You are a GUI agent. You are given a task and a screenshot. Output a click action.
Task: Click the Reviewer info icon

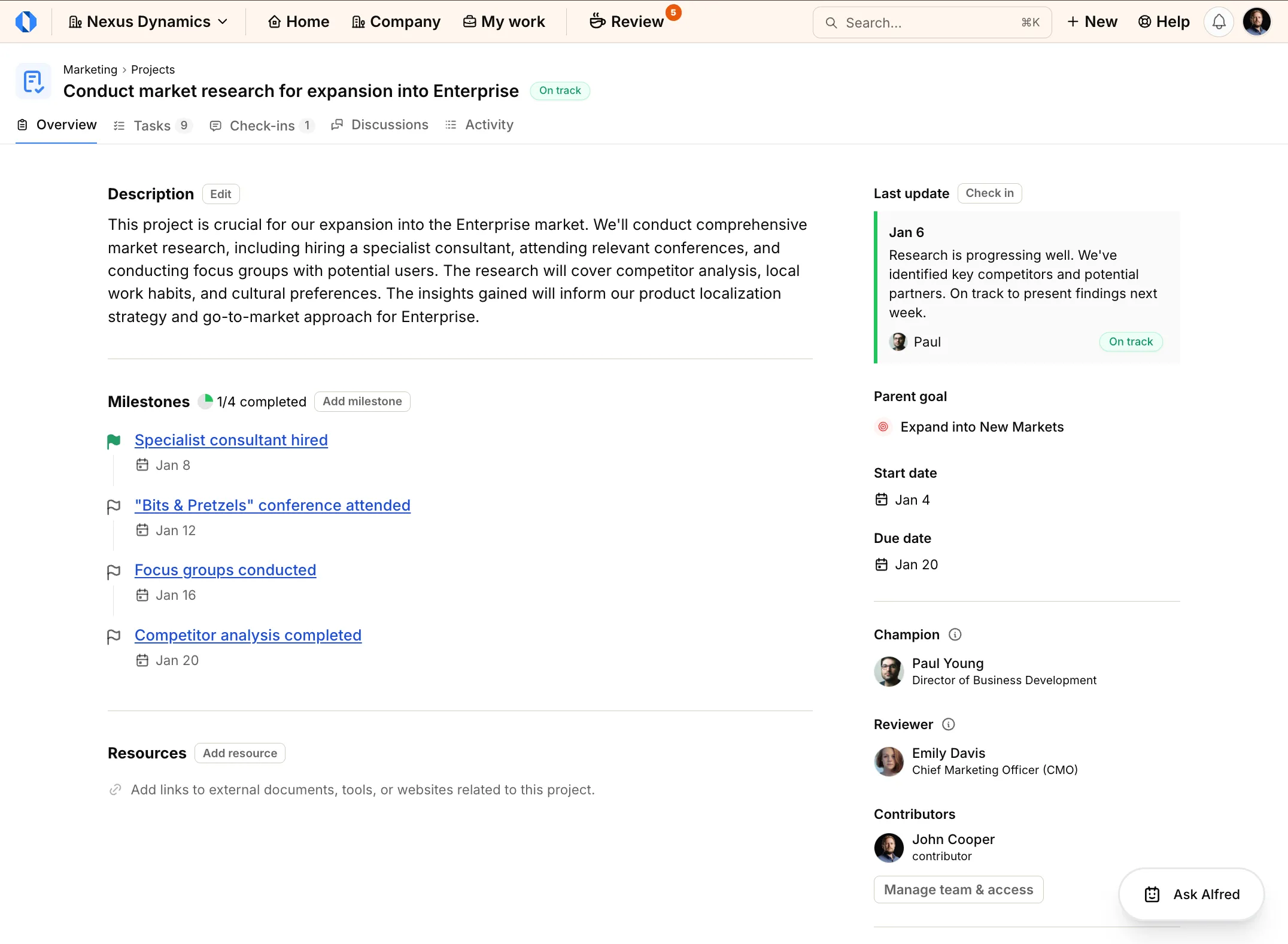pos(948,724)
